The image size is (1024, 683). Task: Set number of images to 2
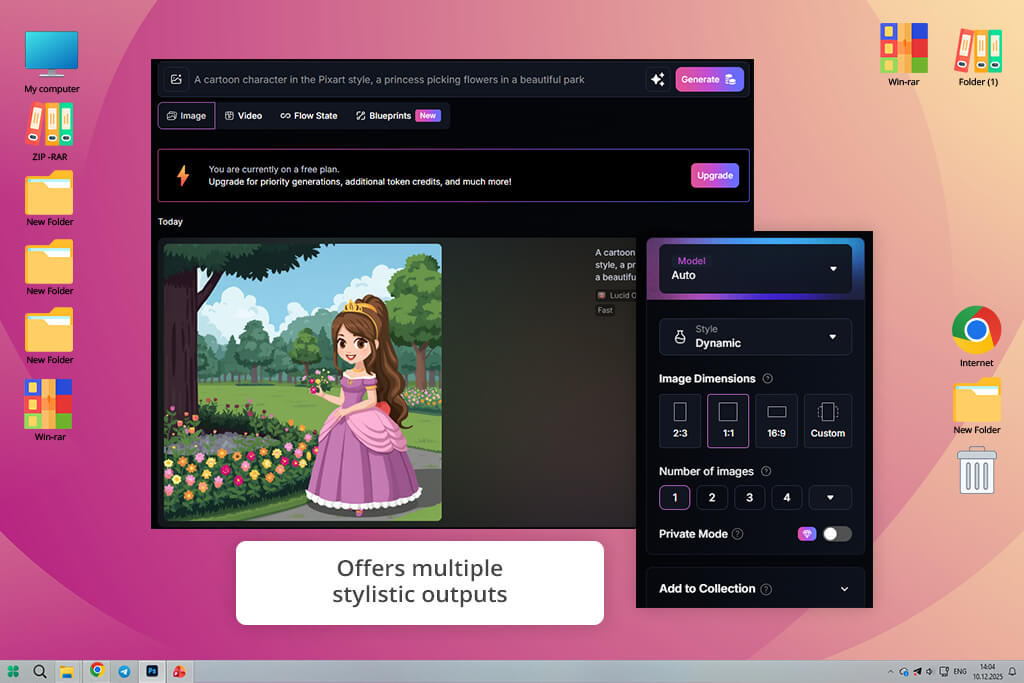click(712, 498)
